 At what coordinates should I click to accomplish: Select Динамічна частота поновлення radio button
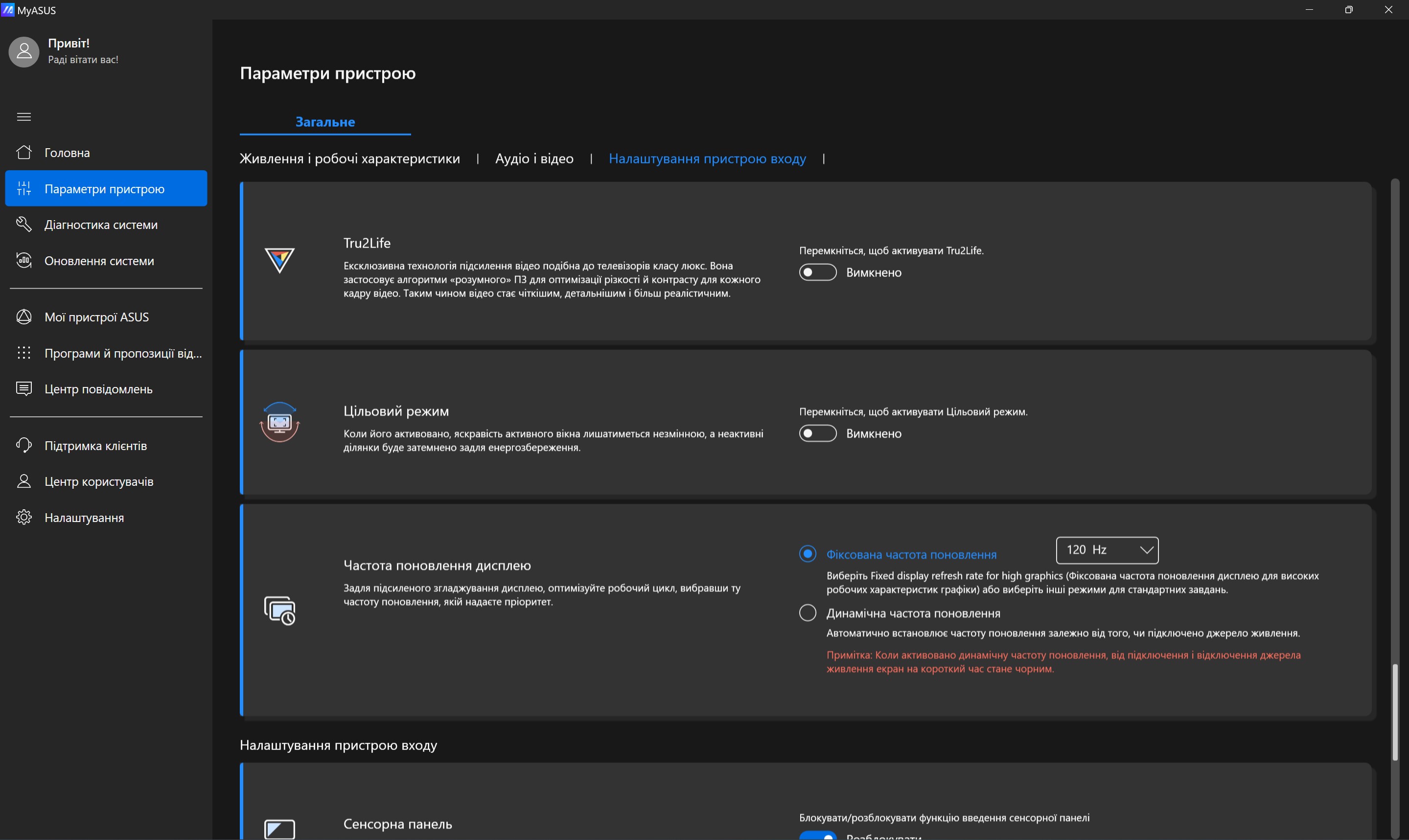coord(807,613)
